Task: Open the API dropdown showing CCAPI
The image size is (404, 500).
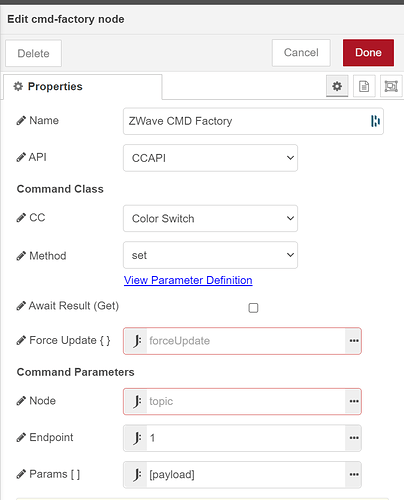Action: 210,158
